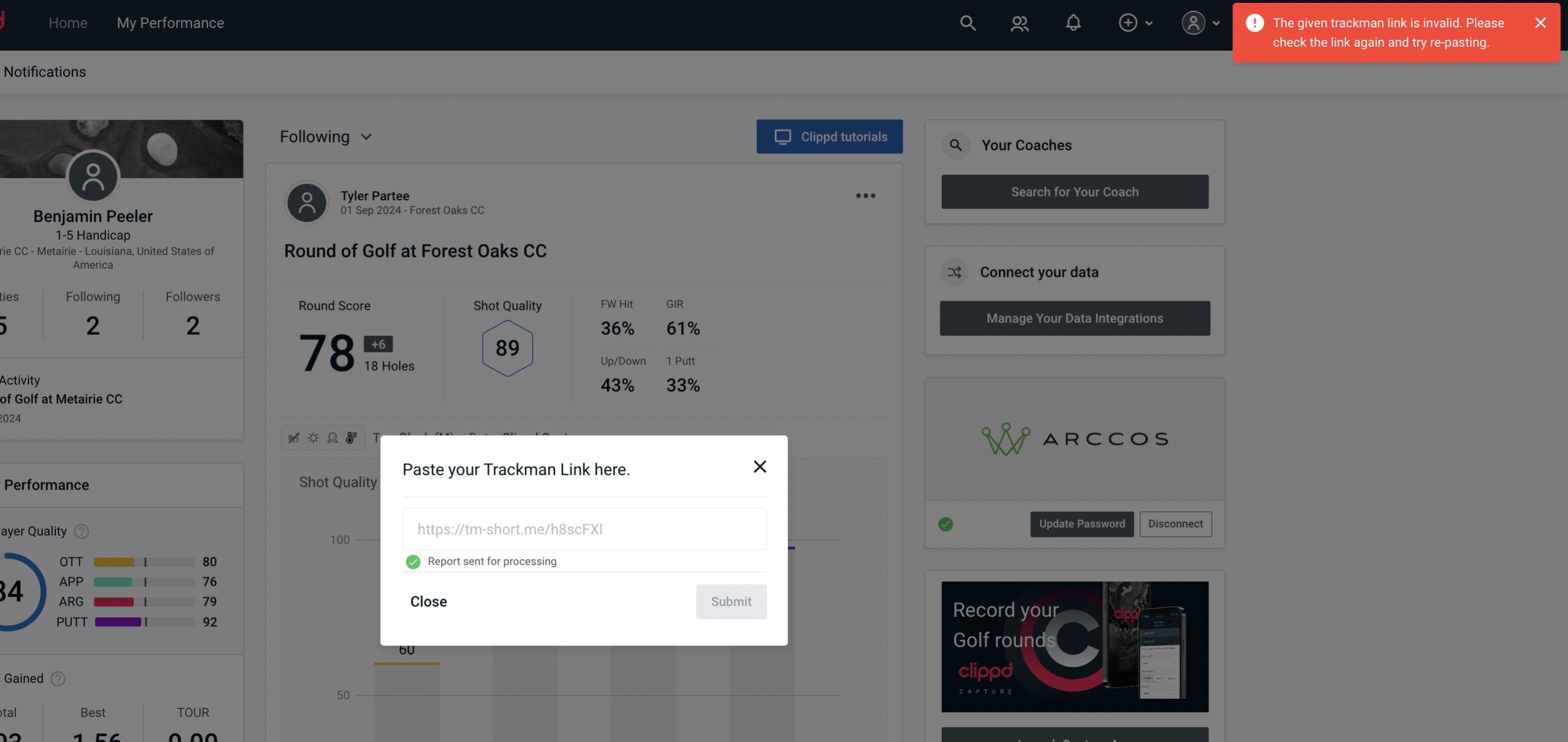Click the three-dots menu on Tyler Partee post
1568x742 pixels.
tap(865, 196)
